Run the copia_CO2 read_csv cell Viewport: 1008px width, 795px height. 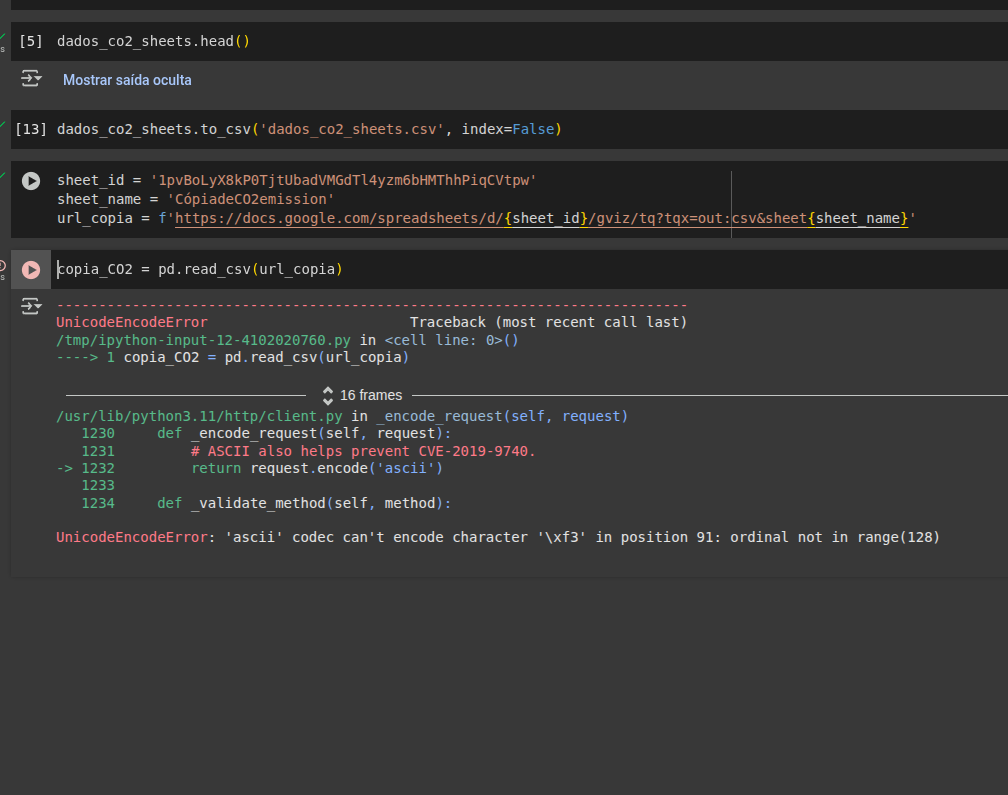point(31,269)
